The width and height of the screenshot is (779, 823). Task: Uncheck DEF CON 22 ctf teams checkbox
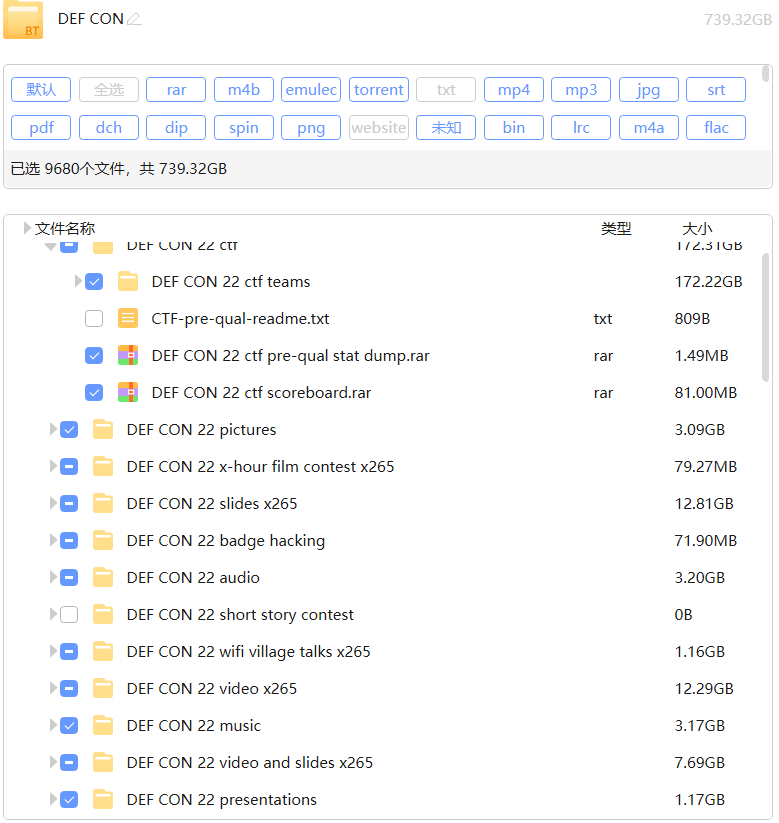pos(94,281)
